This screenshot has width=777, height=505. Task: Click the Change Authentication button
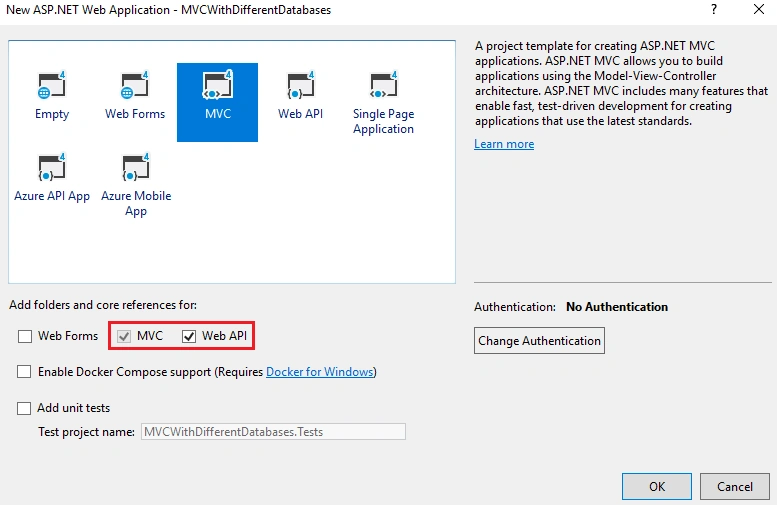[x=539, y=340]
